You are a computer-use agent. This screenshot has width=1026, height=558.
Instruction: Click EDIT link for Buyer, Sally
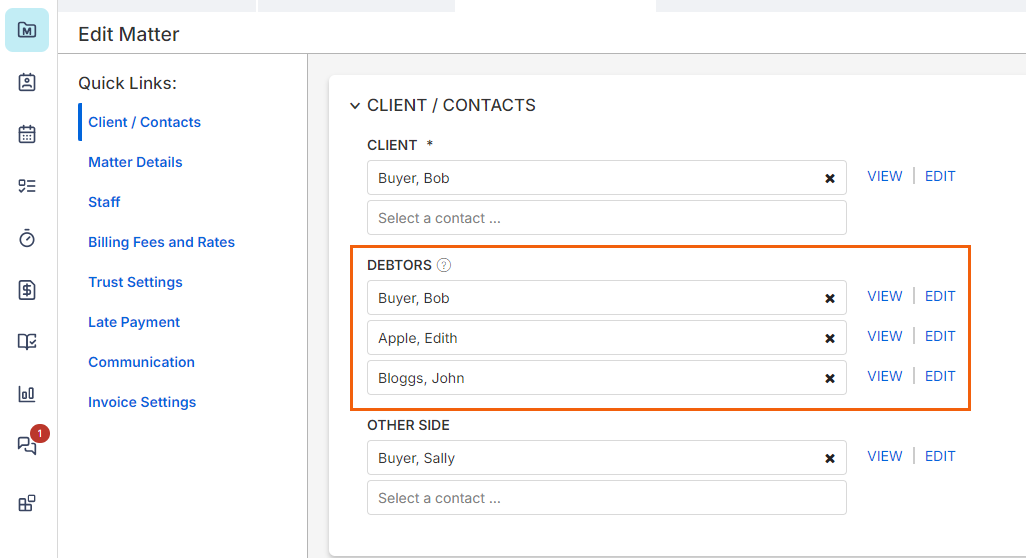click(940, 456)
